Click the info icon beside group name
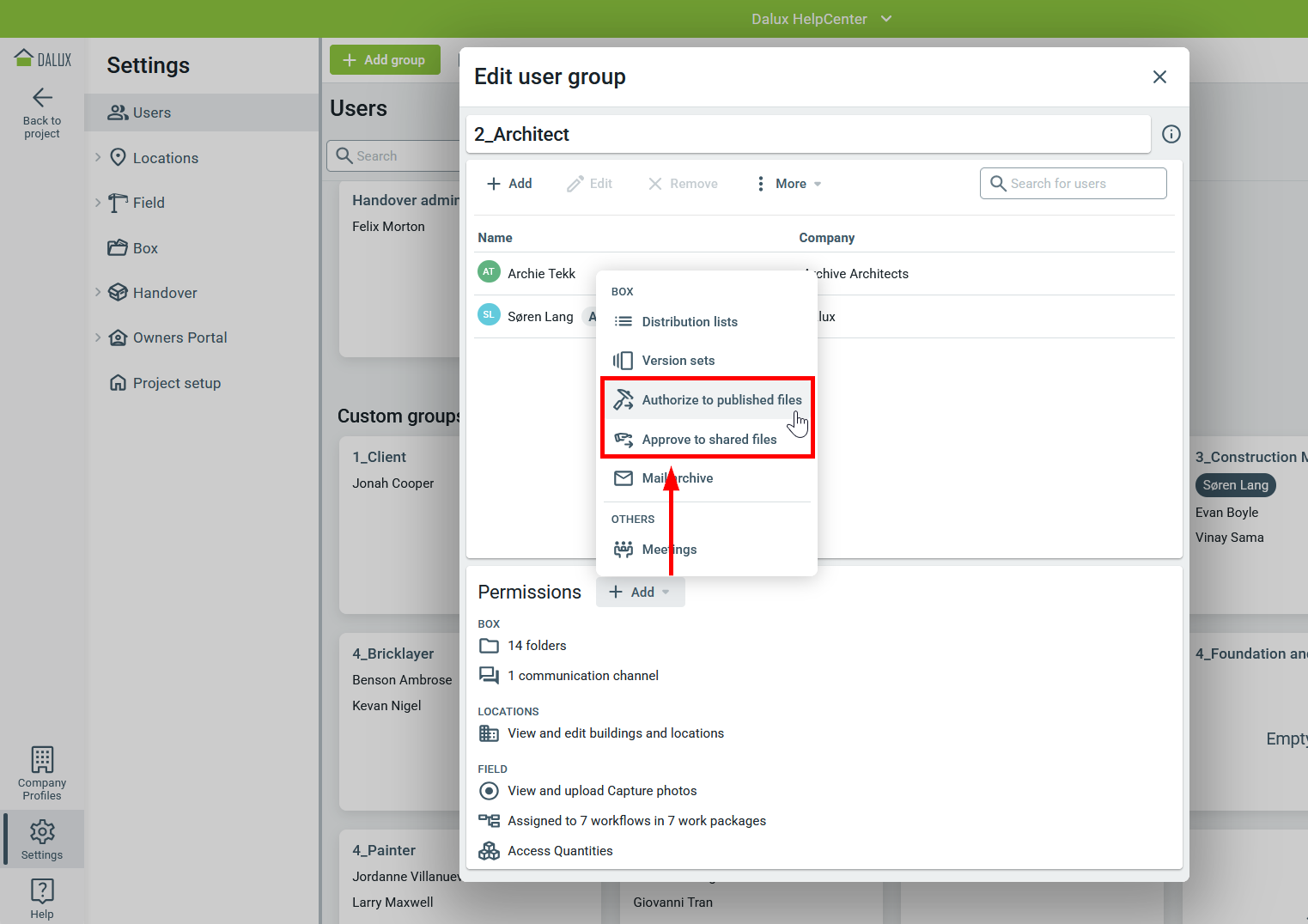Image resolution: width=1308 pixels, height=924 pixels. click(1171, 134)
